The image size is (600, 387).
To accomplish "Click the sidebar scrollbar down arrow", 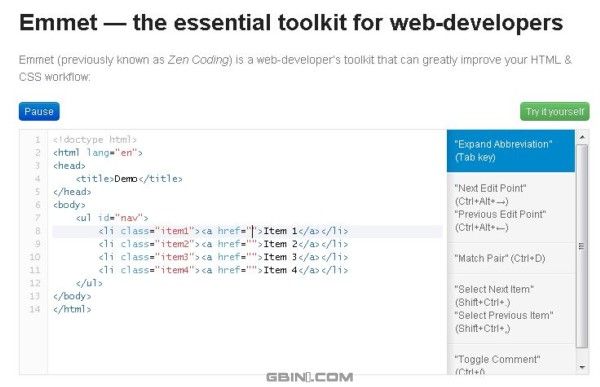I will coord(582,367).
